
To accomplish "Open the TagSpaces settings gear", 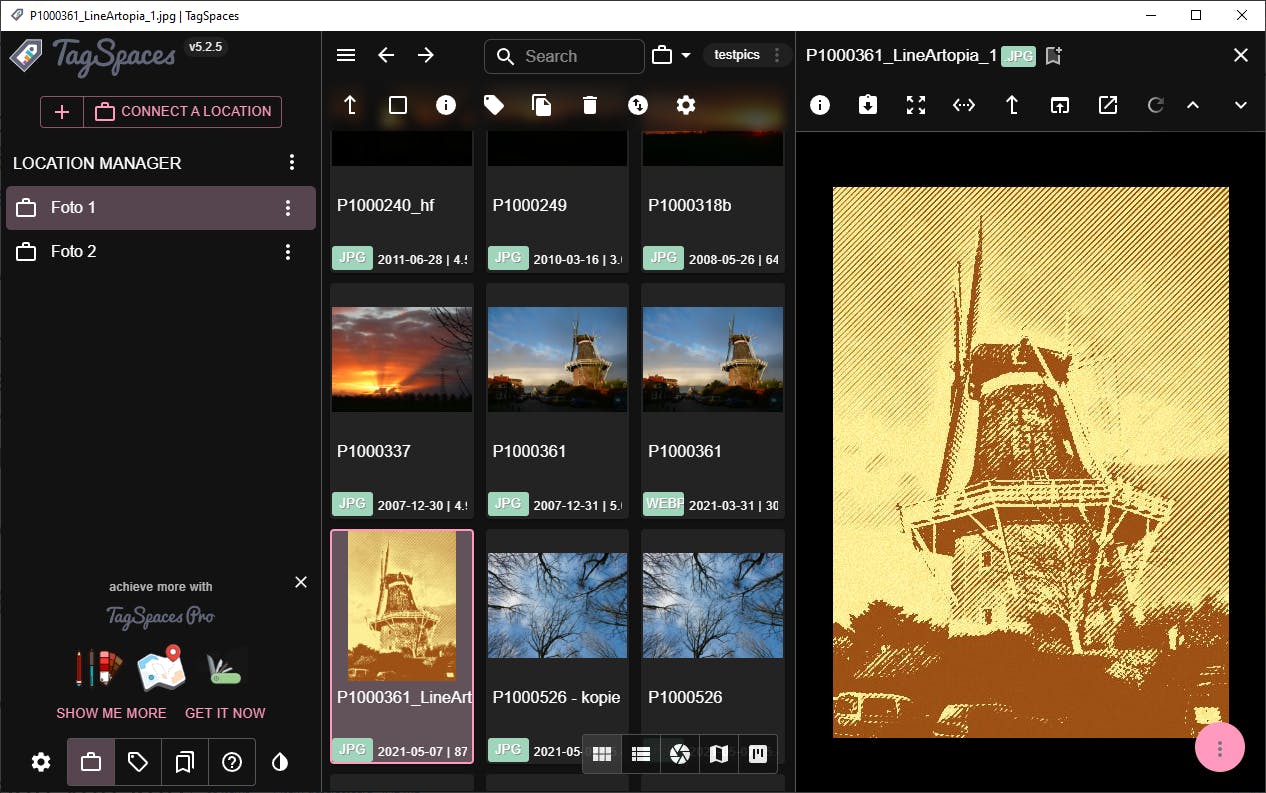I will 40,762.
